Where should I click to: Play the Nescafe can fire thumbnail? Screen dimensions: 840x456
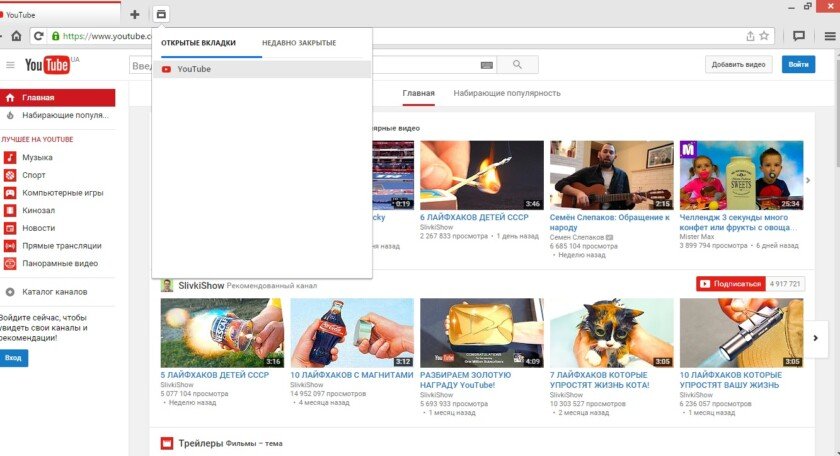[x=222, y=333]
